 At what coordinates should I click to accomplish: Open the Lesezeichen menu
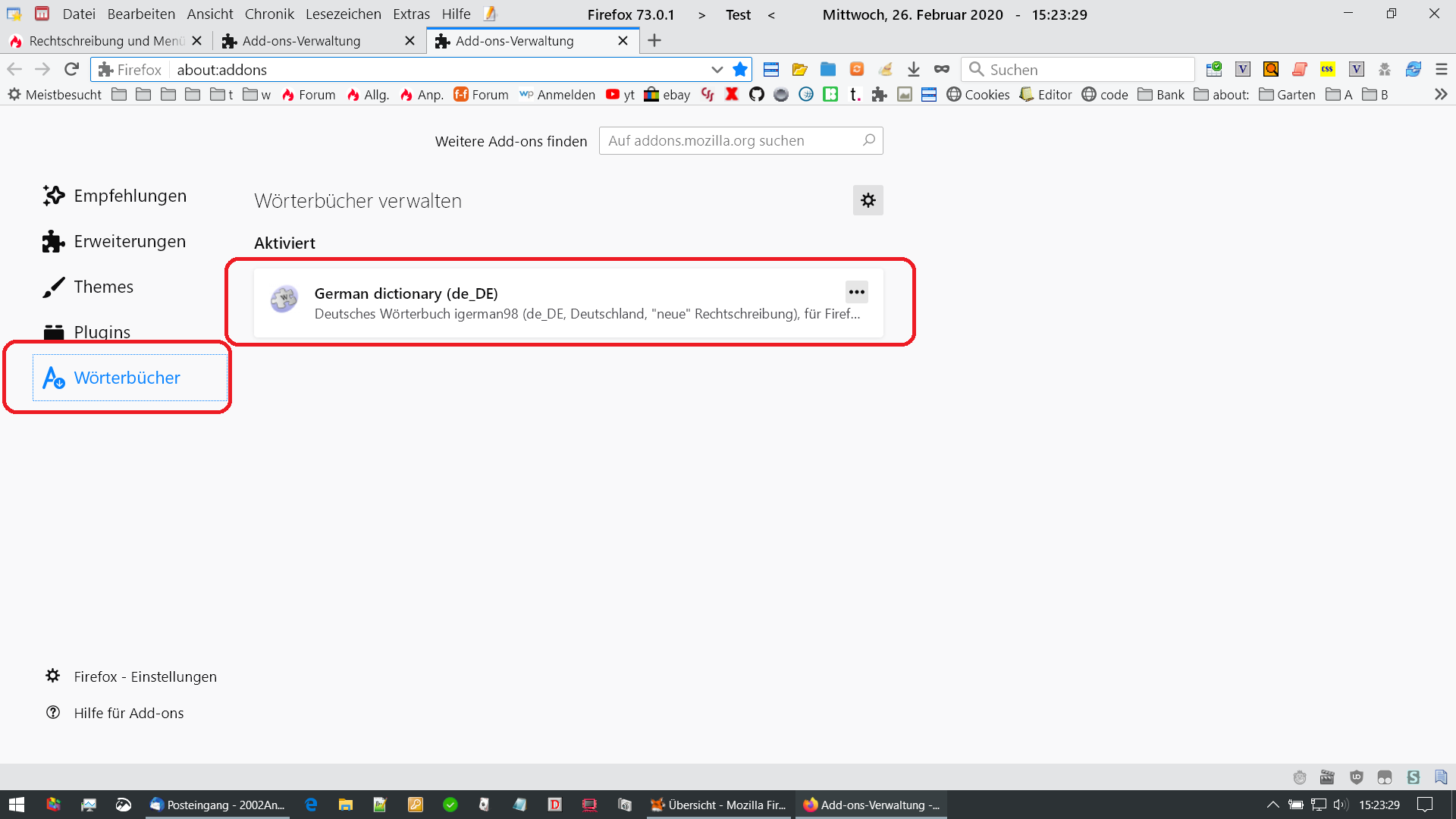343,14
